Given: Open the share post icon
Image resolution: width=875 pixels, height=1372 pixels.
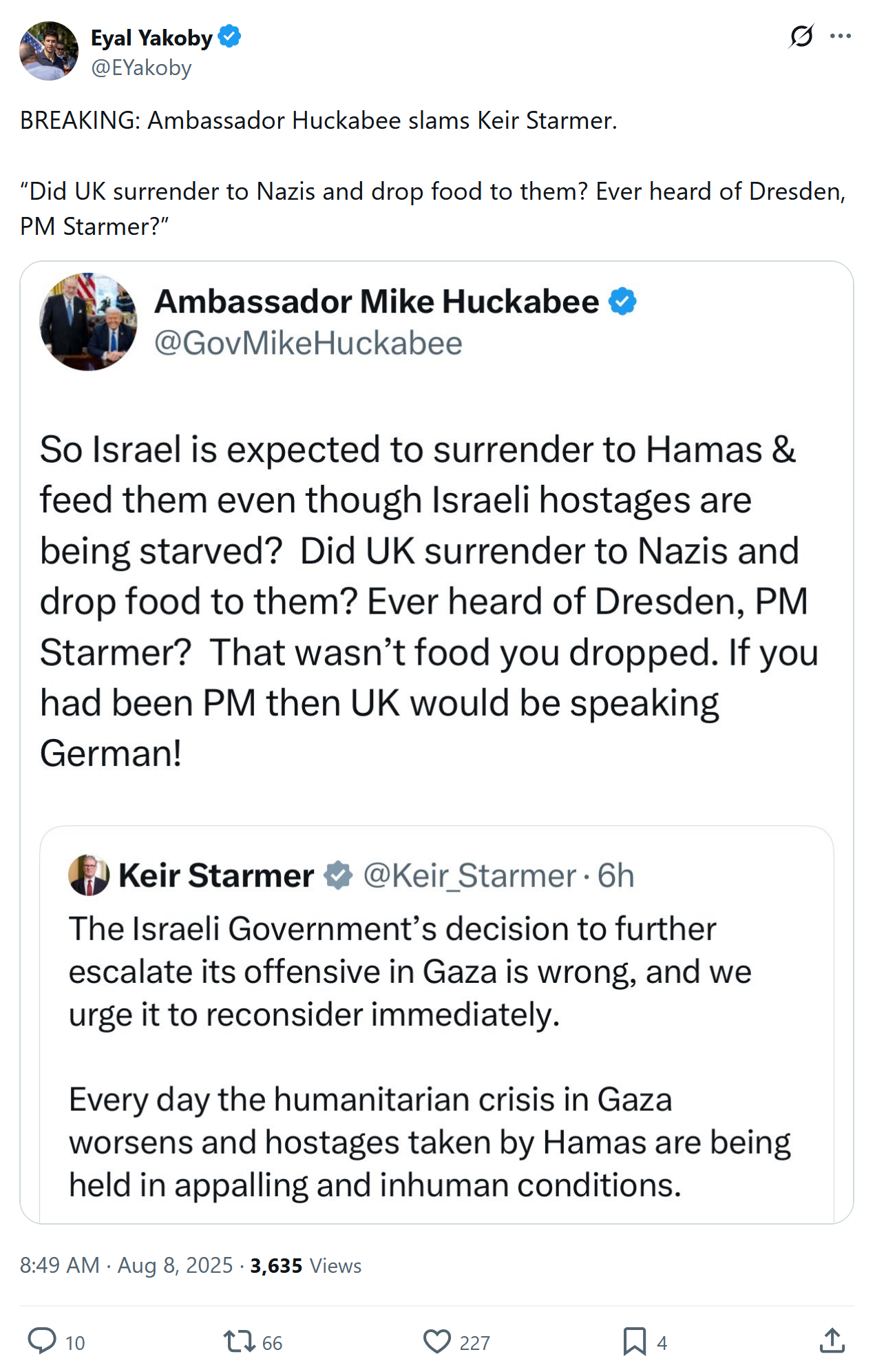Looking at the screenshot, I should 832,1340.
